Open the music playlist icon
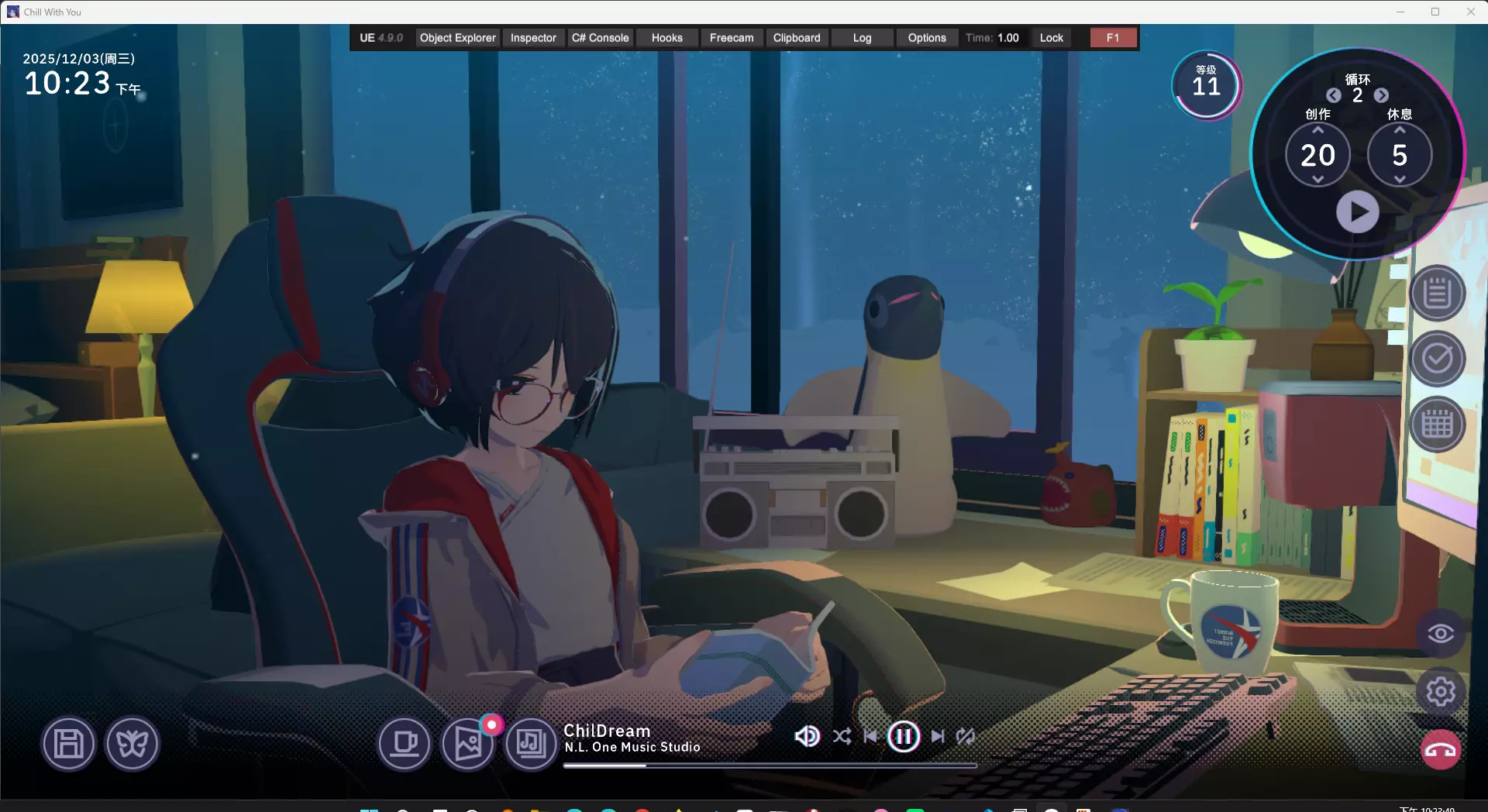This screenshot has width=1488, height=812. 532,744
